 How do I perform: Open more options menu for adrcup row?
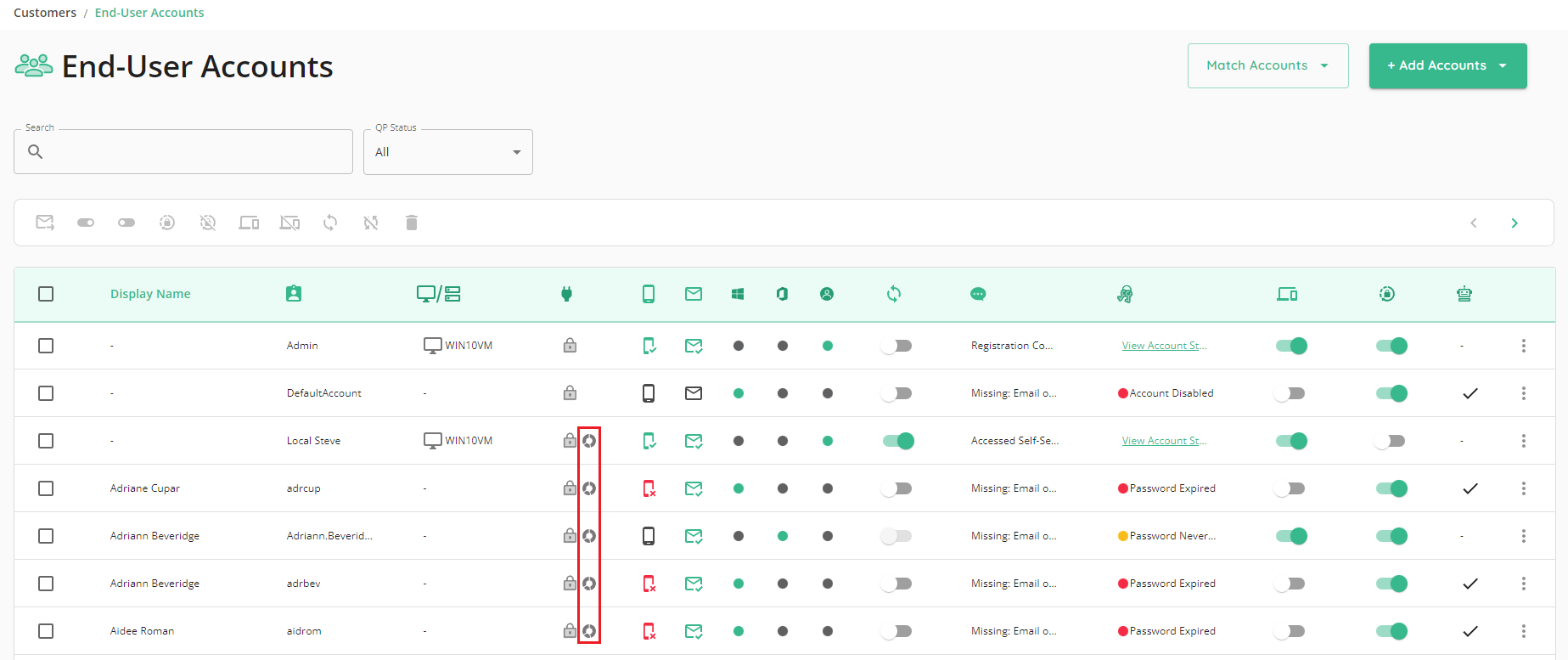pos(1524,488)
